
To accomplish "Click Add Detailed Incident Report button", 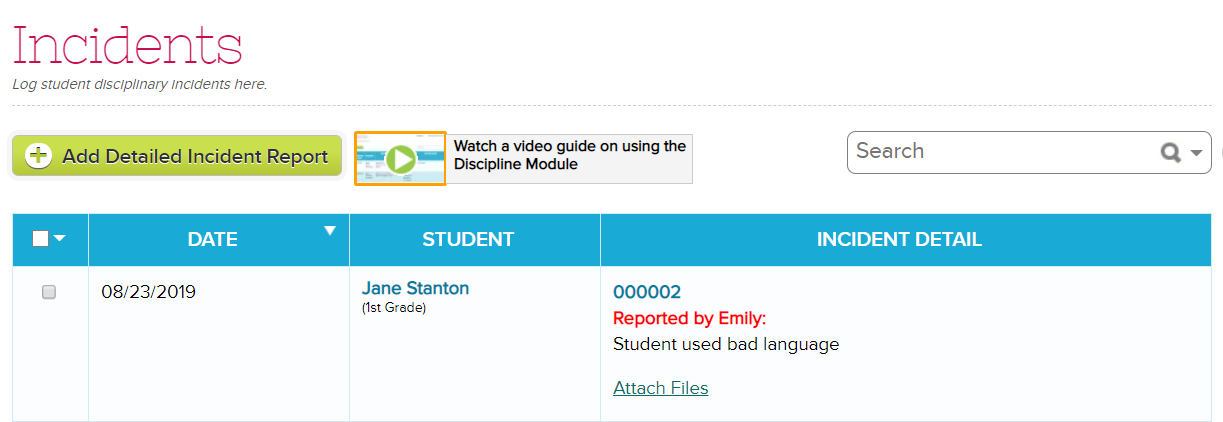I will pos(177,156).
